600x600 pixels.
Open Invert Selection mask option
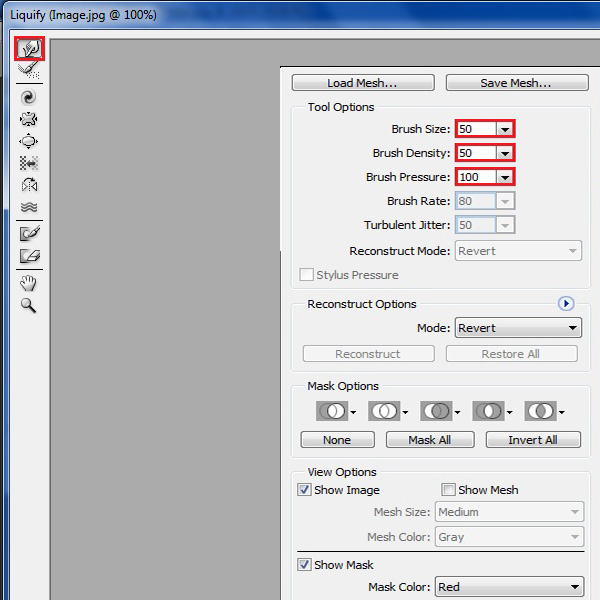(x=544, y=411)
